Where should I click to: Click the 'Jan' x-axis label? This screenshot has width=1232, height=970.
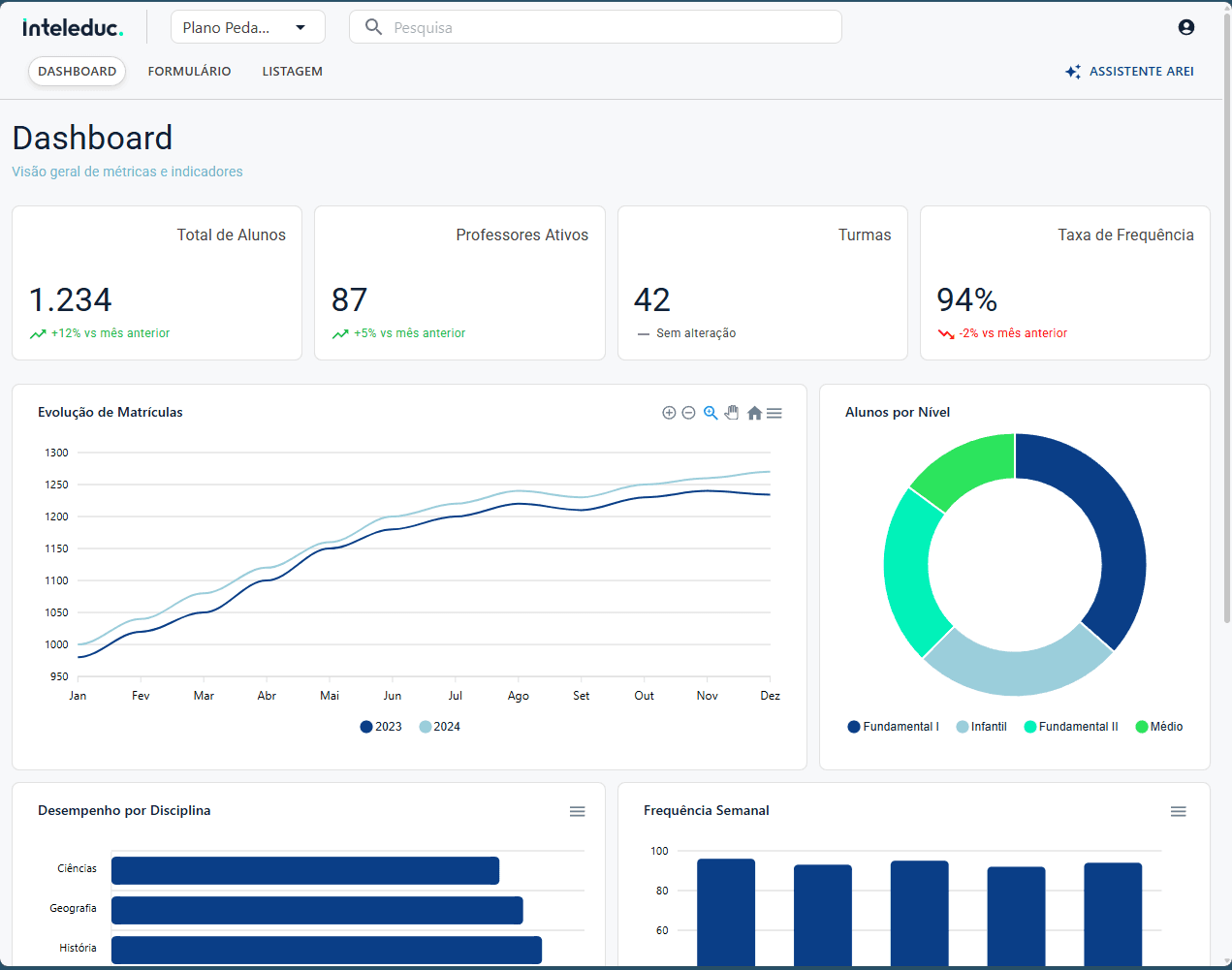point(78,696)
